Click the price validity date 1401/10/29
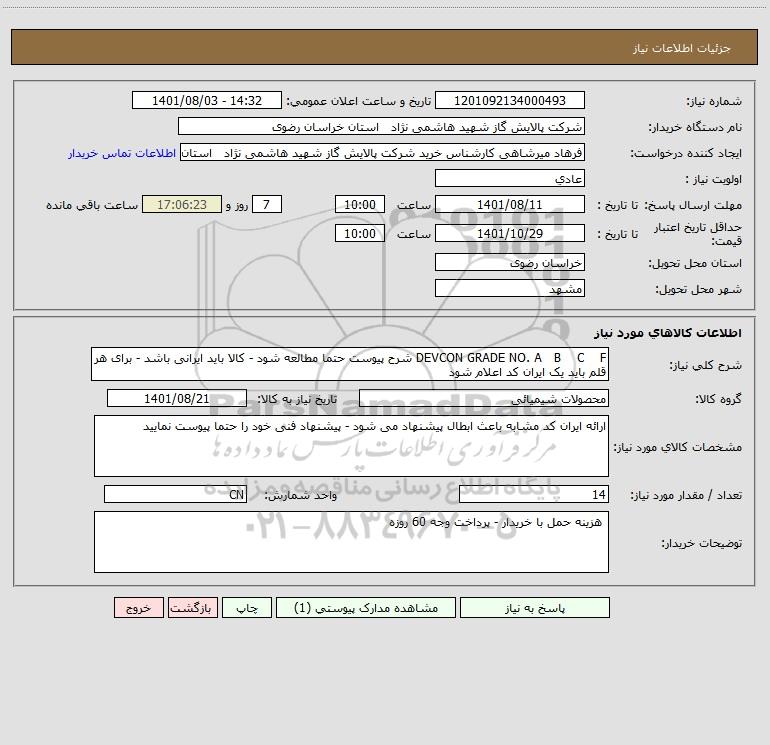Image resolution: width=770 pixels, height=745 pixels. pos(510,233)
